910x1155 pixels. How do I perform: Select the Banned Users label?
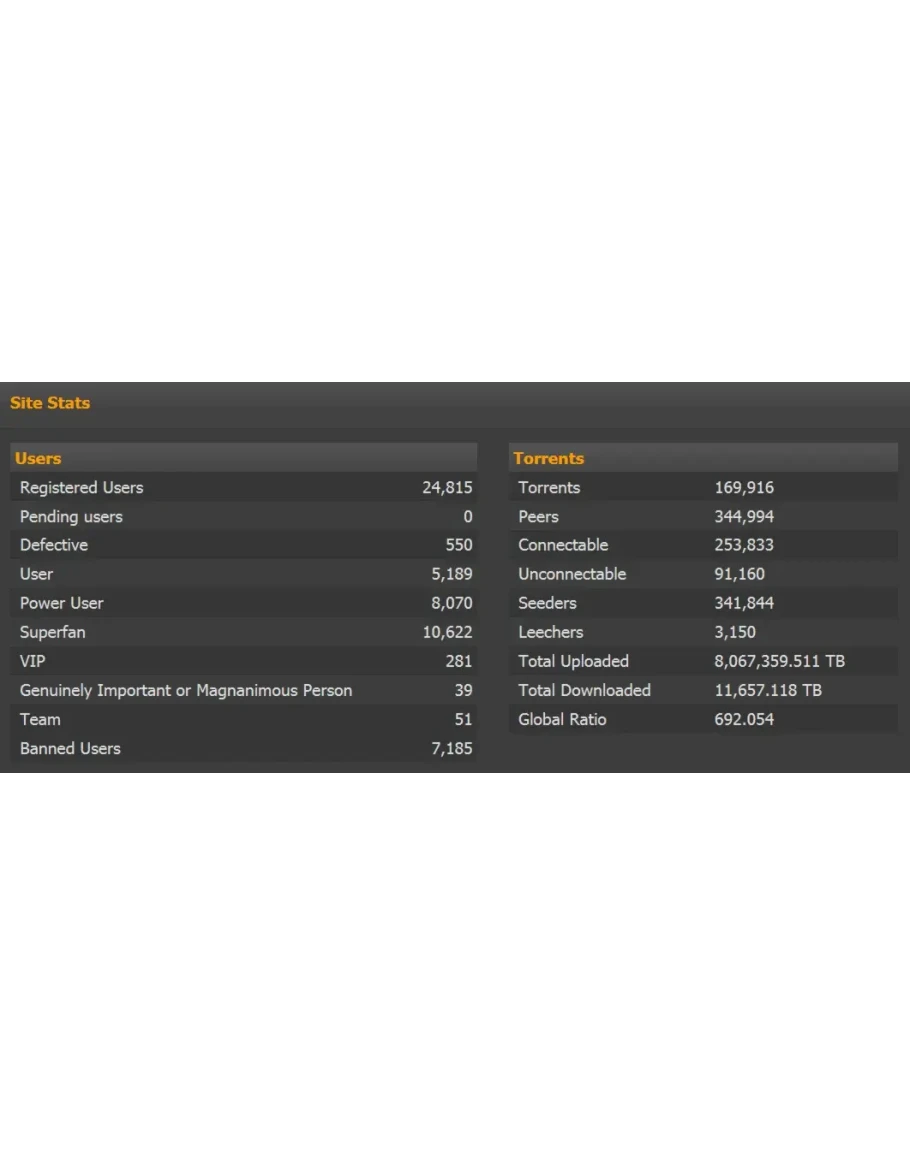pos(70,748)
